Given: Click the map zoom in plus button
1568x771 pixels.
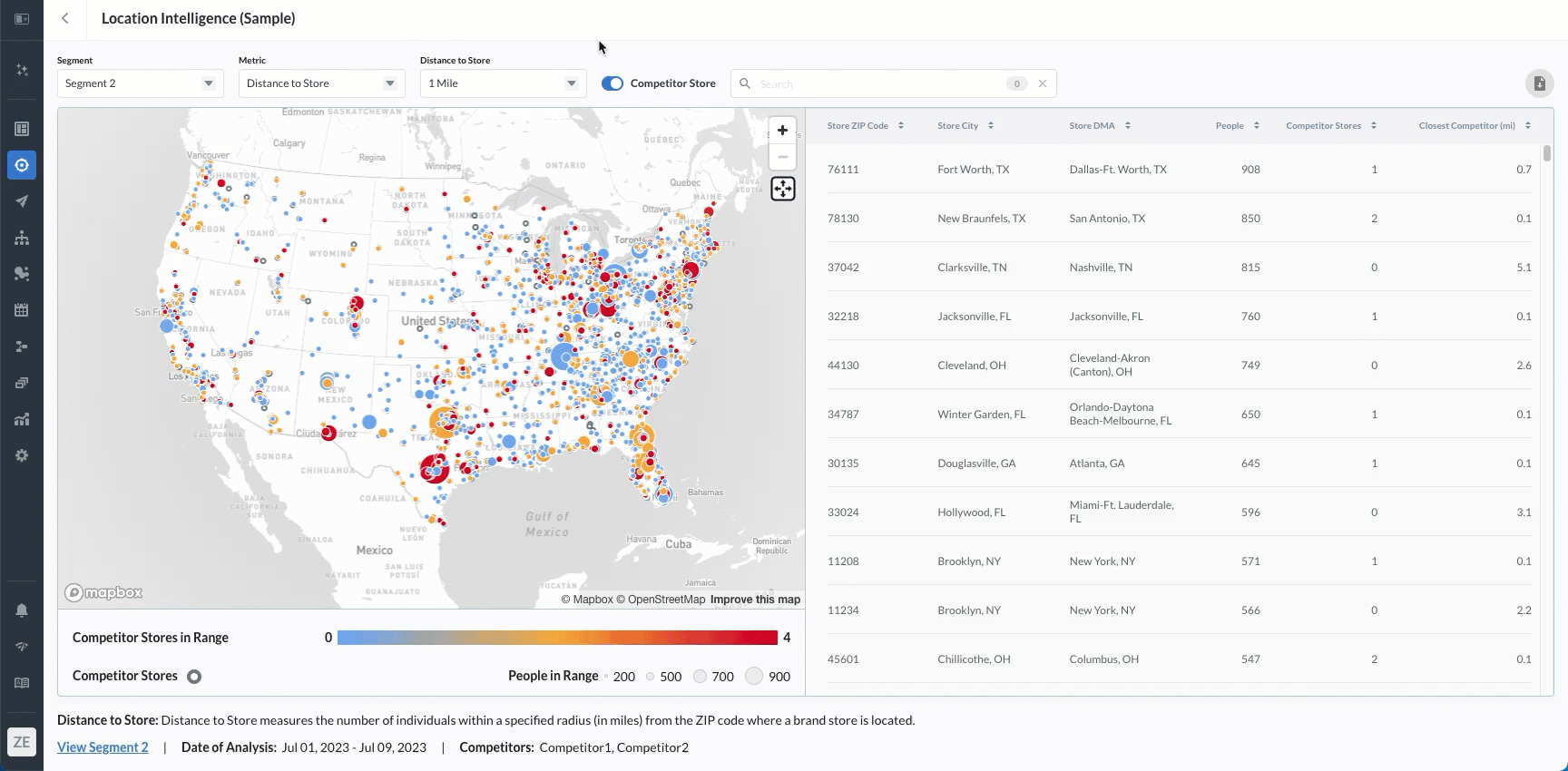Looking at the screenshot, I should click(782, 131).
